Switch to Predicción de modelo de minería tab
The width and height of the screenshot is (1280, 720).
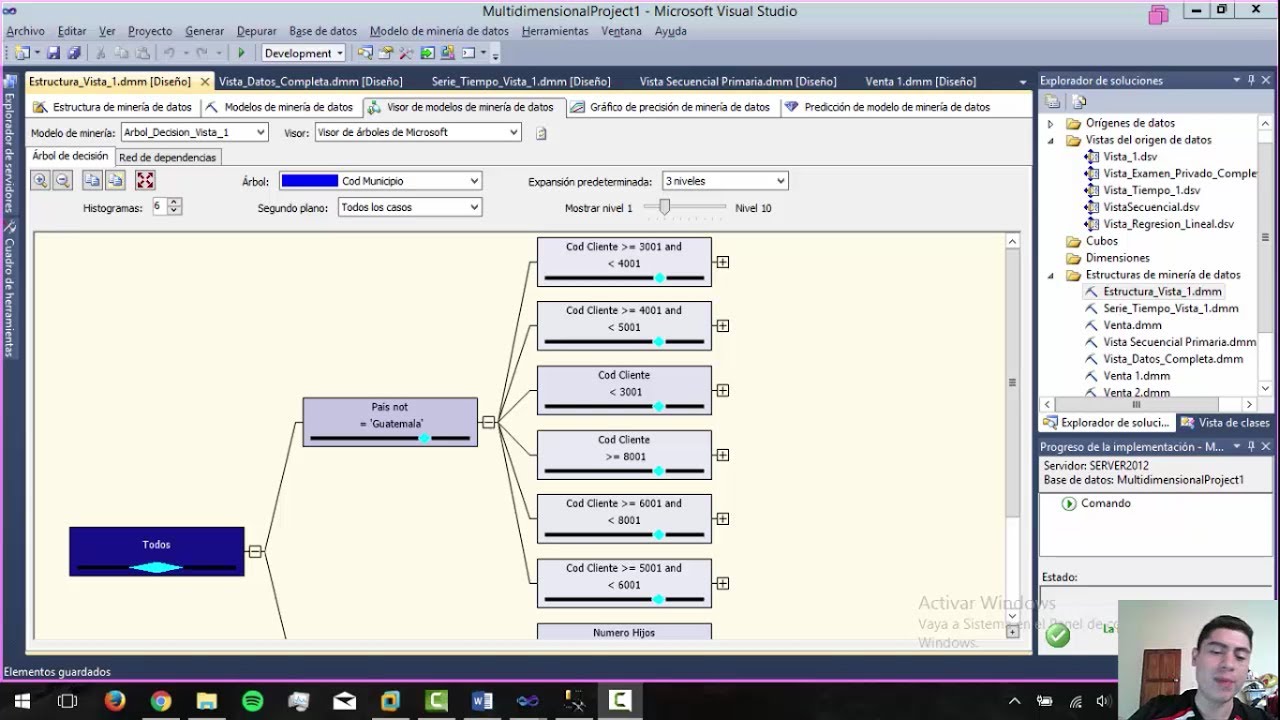[x=887, y=107]
